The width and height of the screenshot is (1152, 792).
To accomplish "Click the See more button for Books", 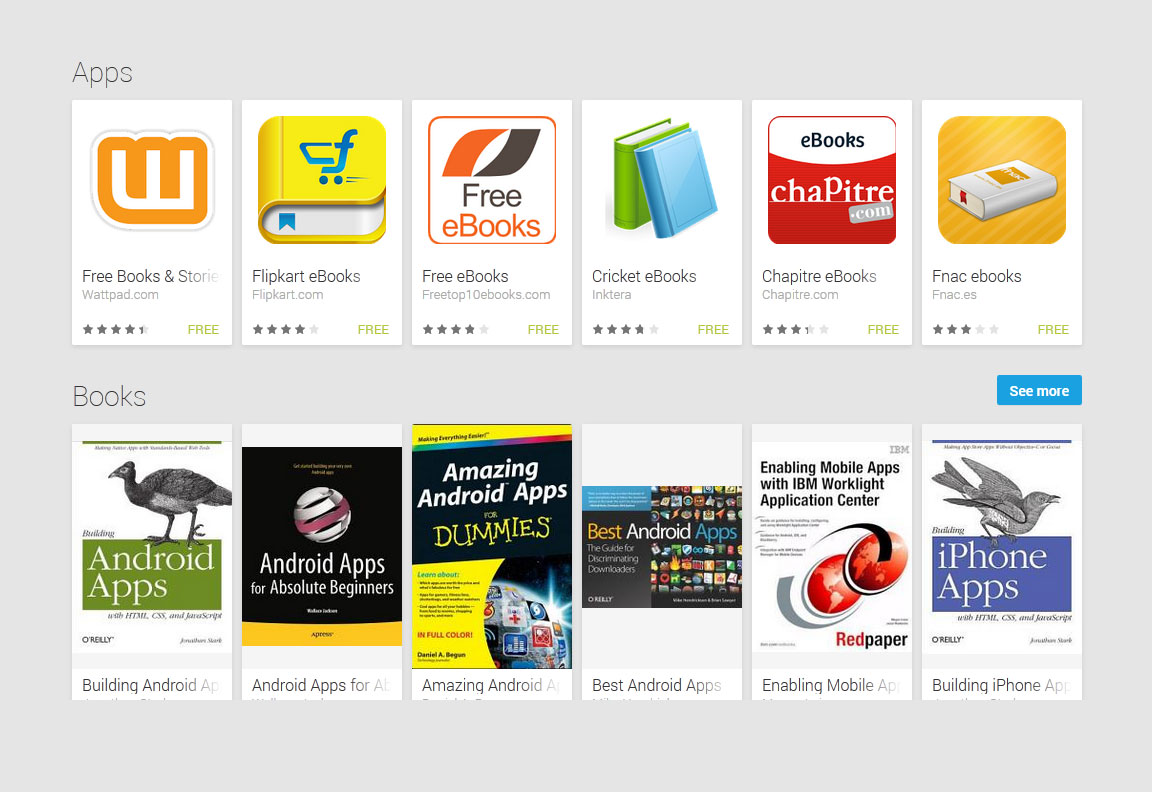I will 1039,390.
